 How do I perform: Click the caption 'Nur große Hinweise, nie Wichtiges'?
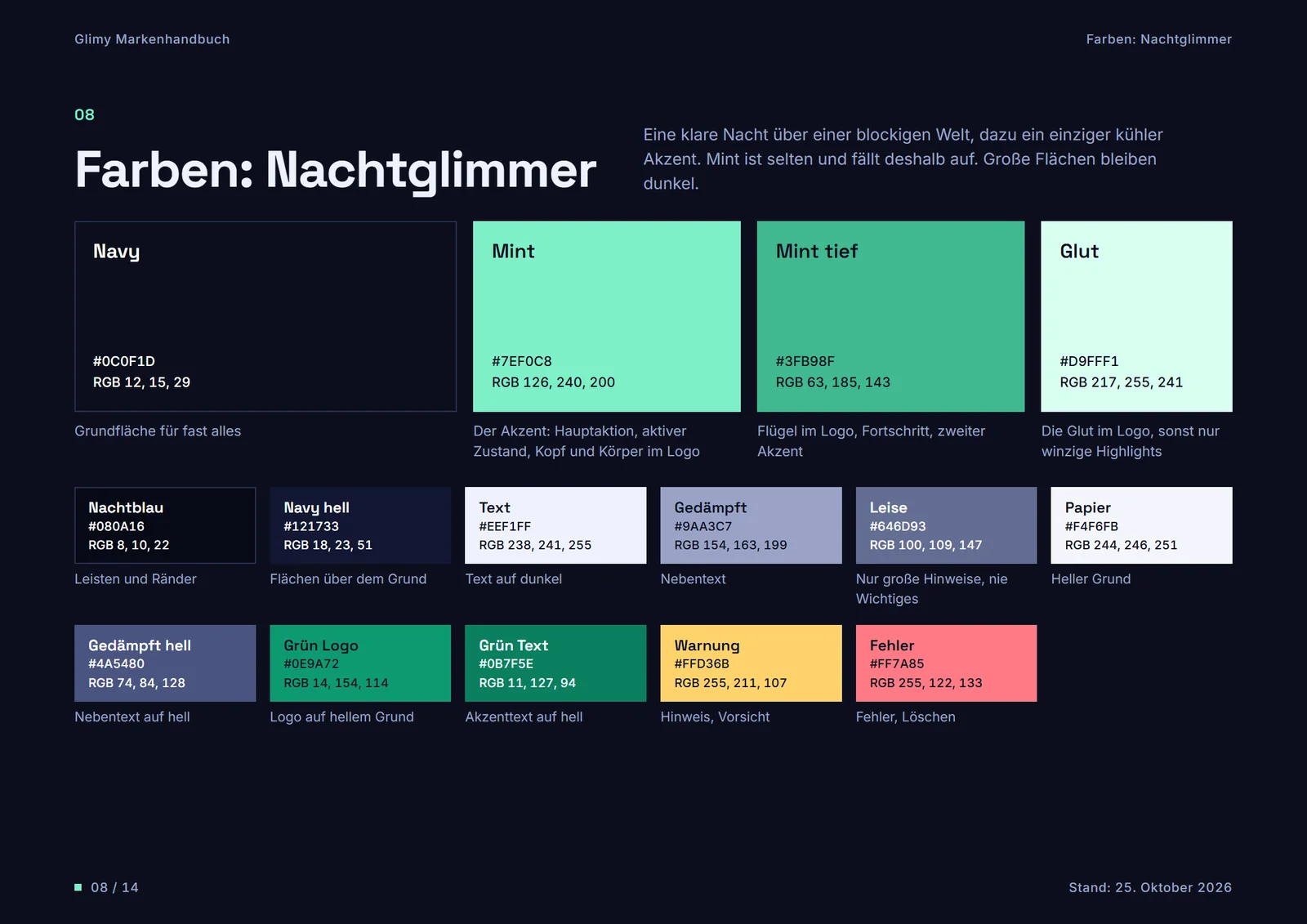[x=931, y=588]
